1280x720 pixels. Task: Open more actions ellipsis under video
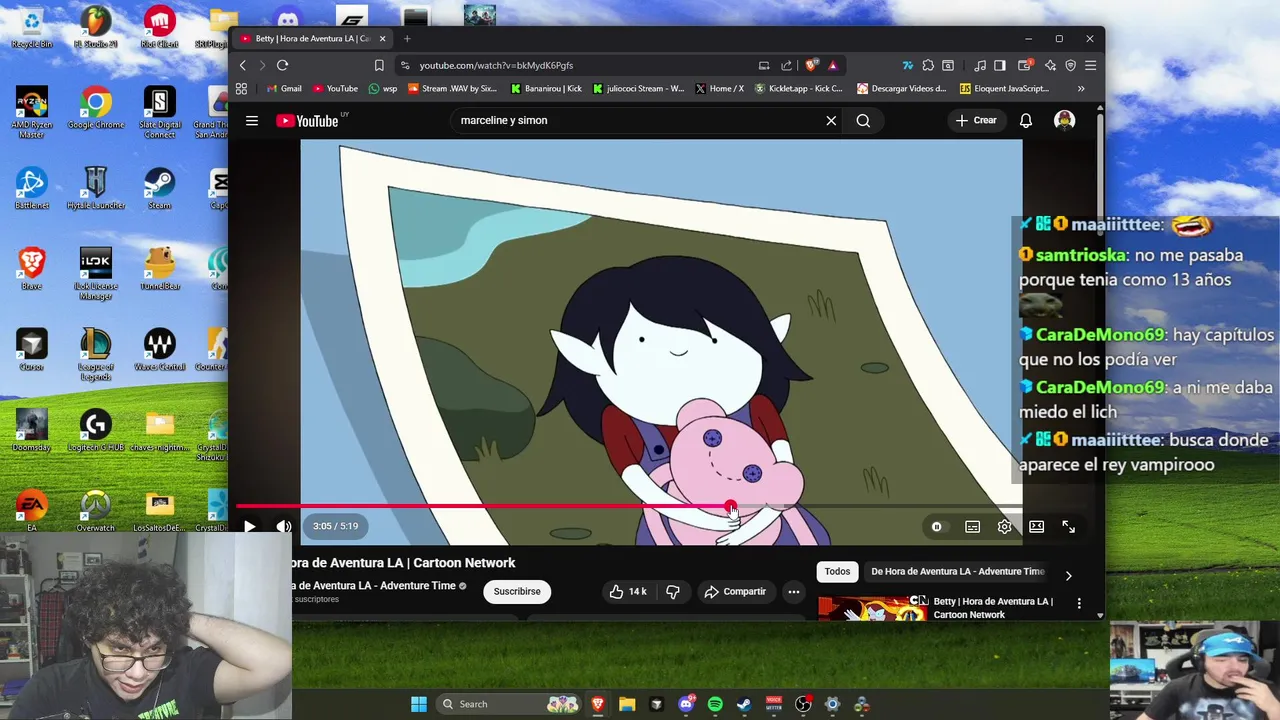click(793, 591)
